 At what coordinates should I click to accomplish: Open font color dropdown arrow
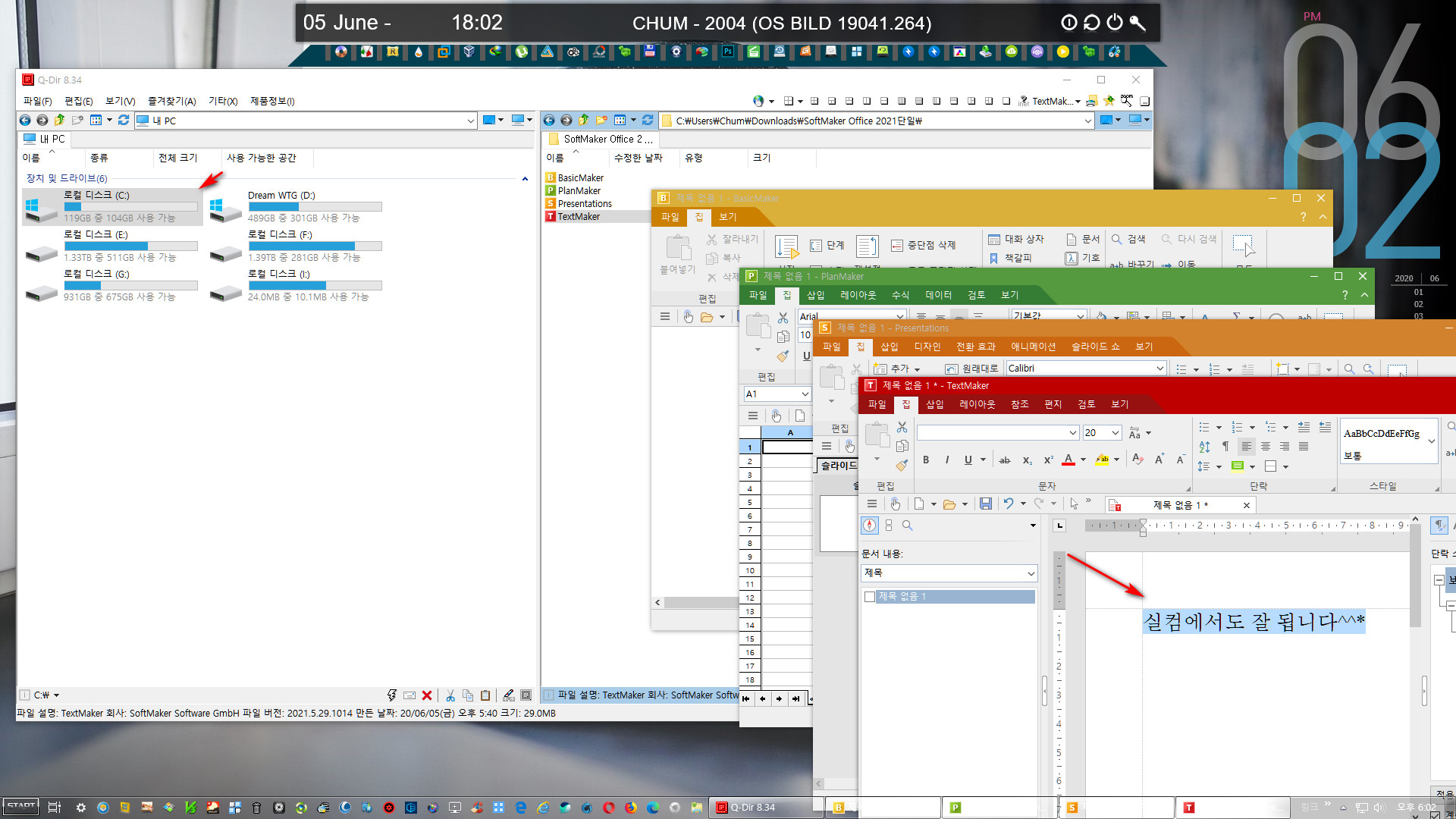(x=1083, y=460)
